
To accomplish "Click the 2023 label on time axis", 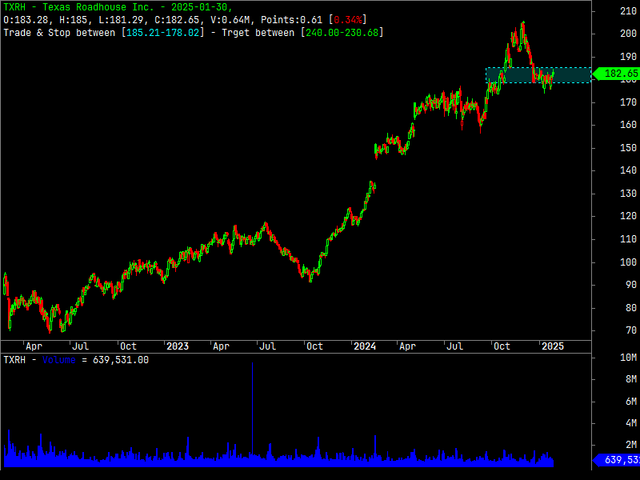I will [178, 347].
